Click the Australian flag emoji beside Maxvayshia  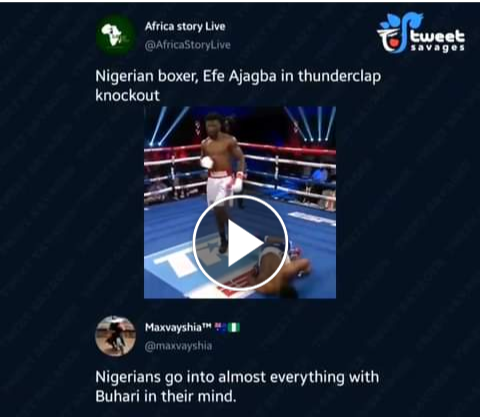[x=220, y=327]
